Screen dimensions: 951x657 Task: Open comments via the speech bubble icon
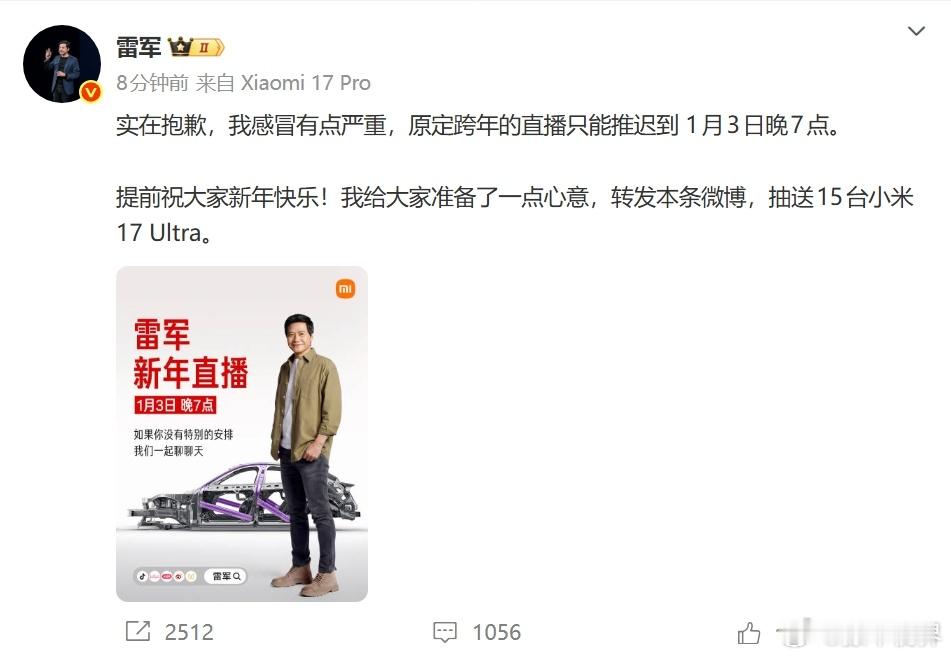(445, 632)
